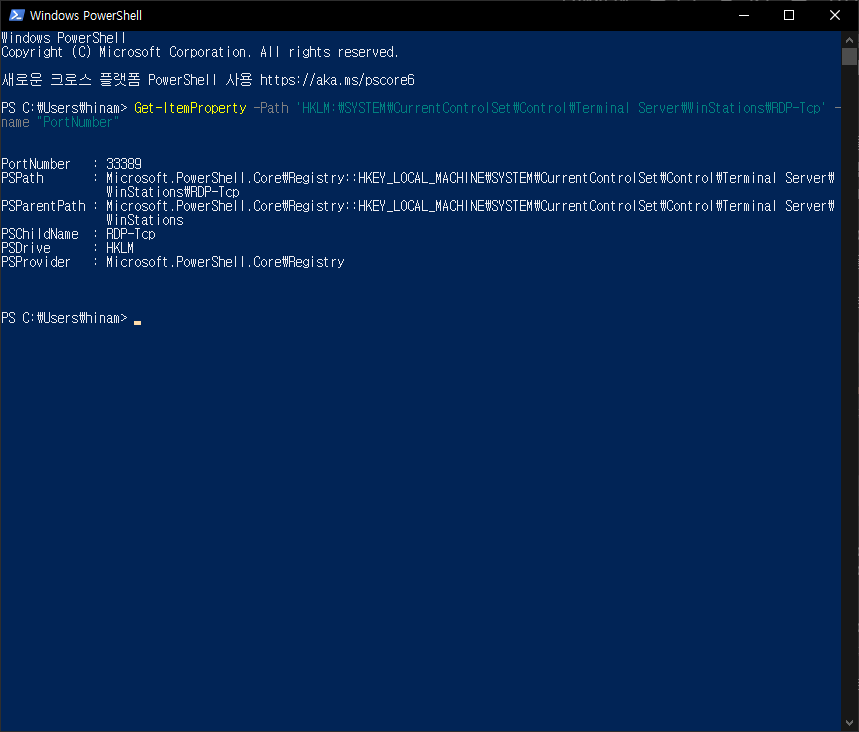Click the PSPath label

[x=22, y=178]
